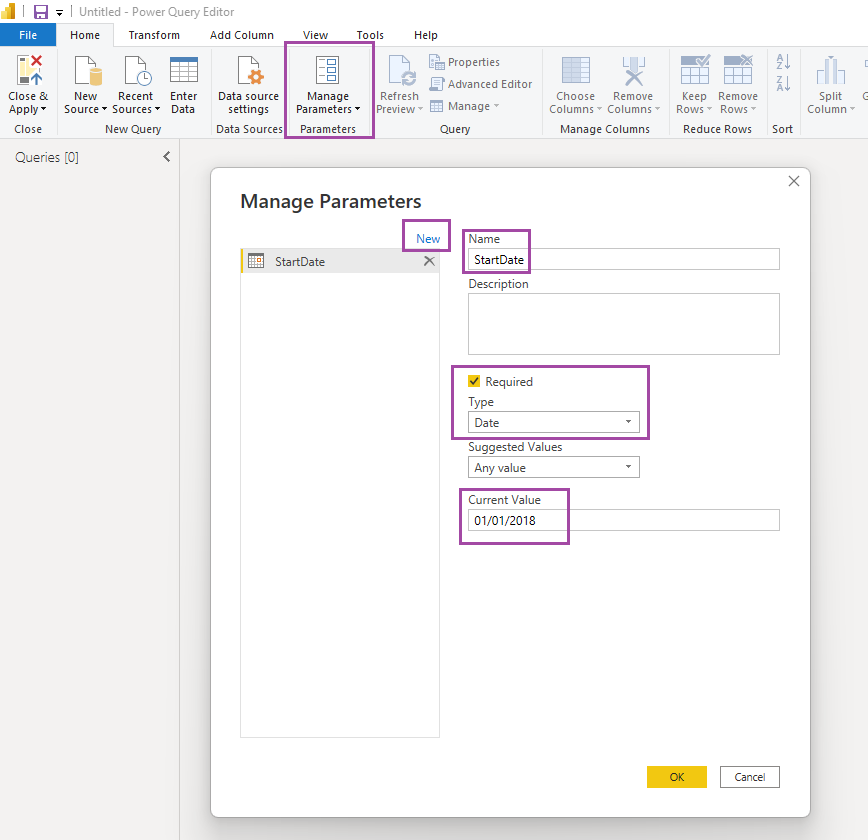
Task: Expand Close & Apply dropdown arrow
Action: pyautogui.click(x=43, y=109)
